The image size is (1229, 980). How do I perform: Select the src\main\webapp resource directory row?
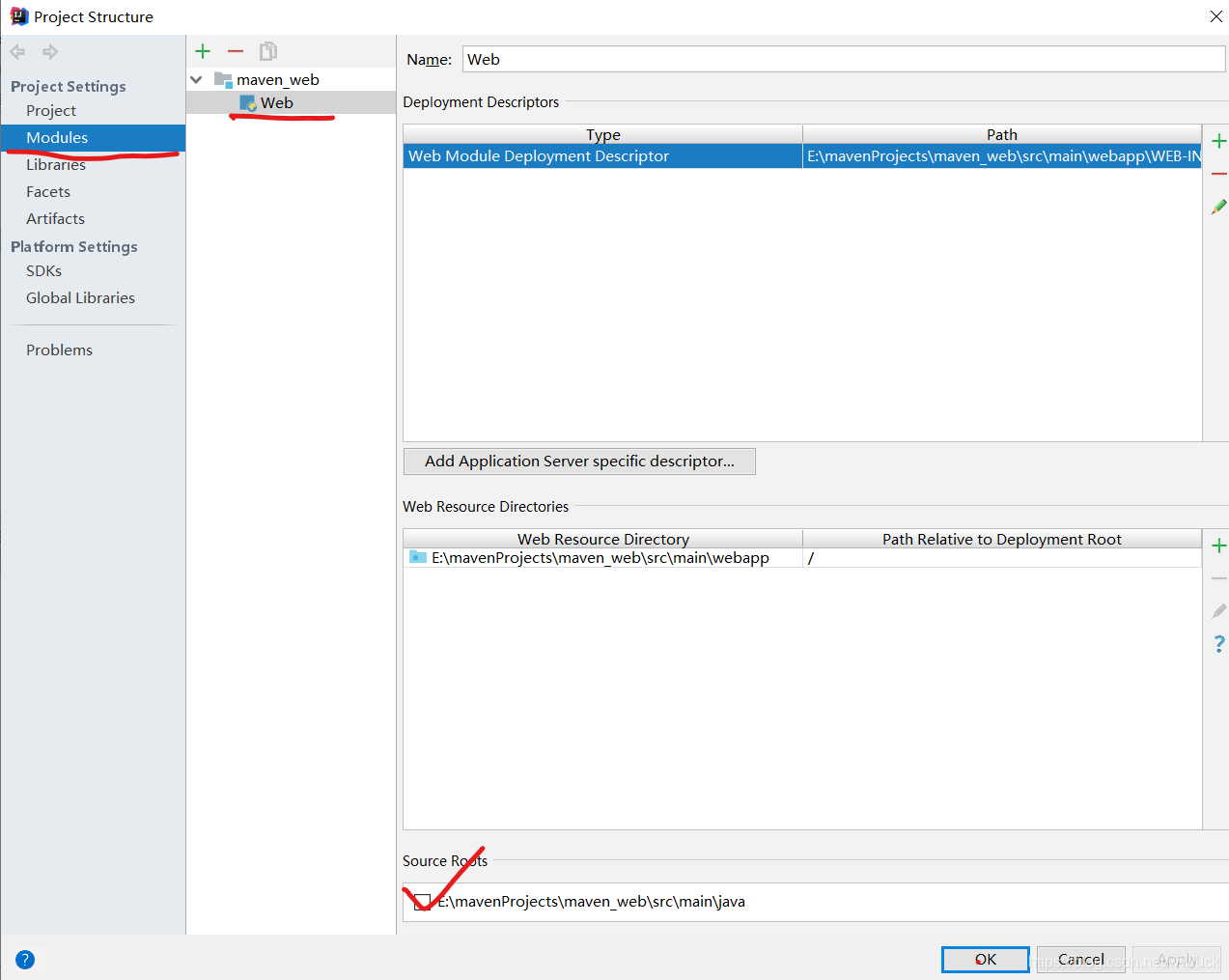[x=802, y=558]
